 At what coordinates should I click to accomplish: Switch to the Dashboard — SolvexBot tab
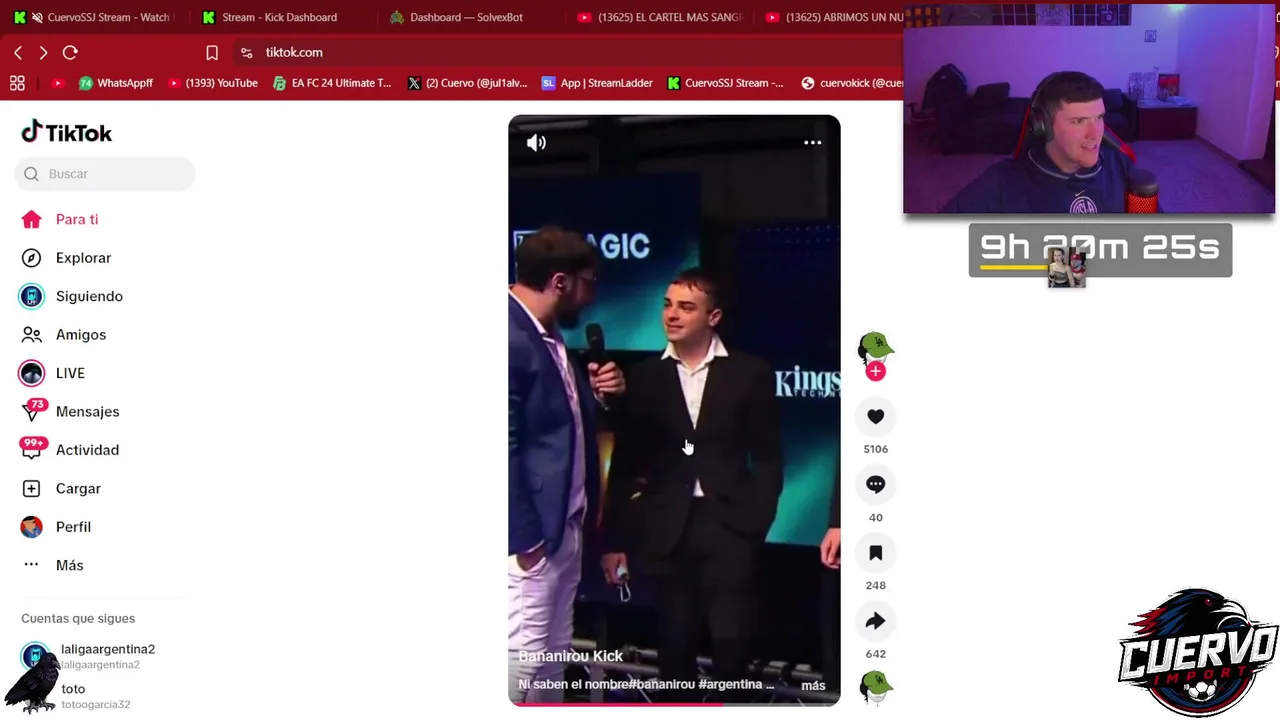[x=466, y=17]
